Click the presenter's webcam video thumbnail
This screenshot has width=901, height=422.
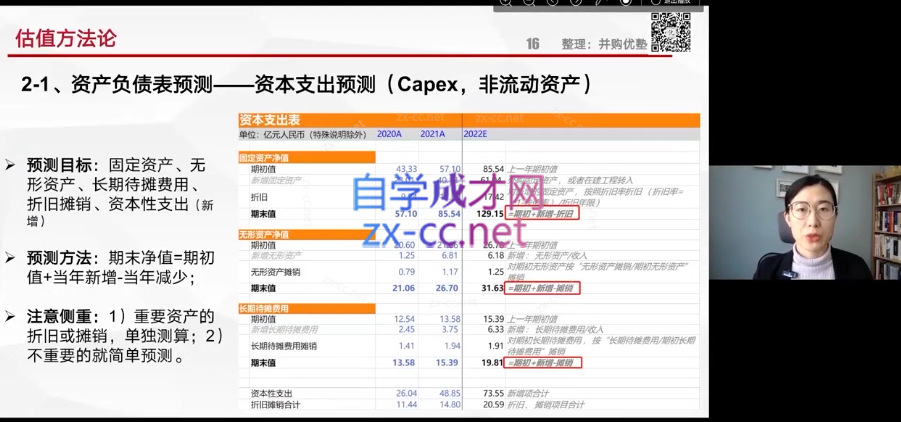(805, 222)
